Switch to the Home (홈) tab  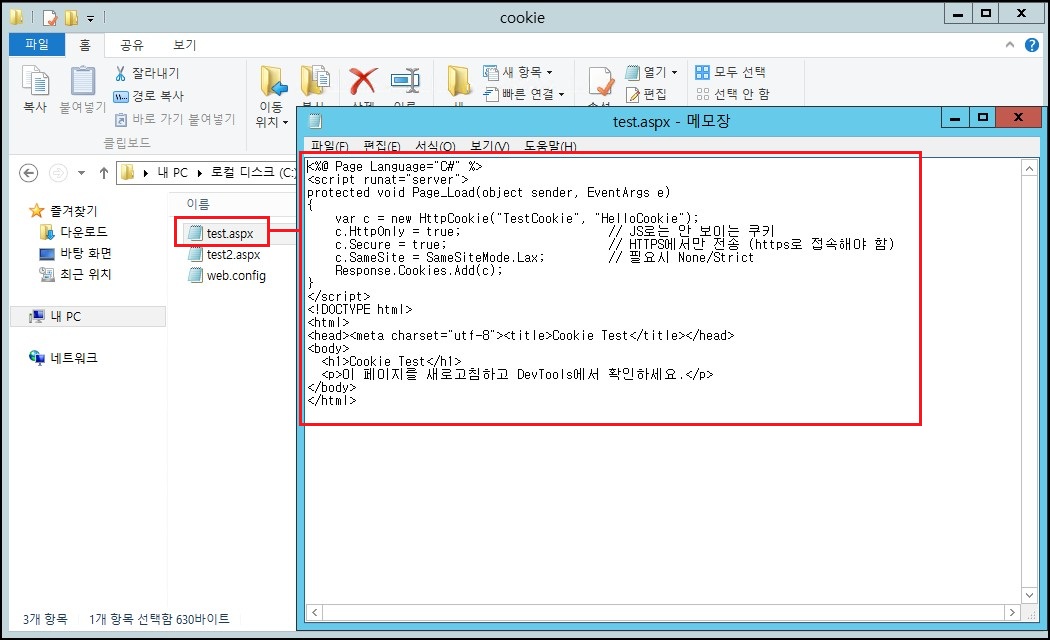(x=84, y=45)
